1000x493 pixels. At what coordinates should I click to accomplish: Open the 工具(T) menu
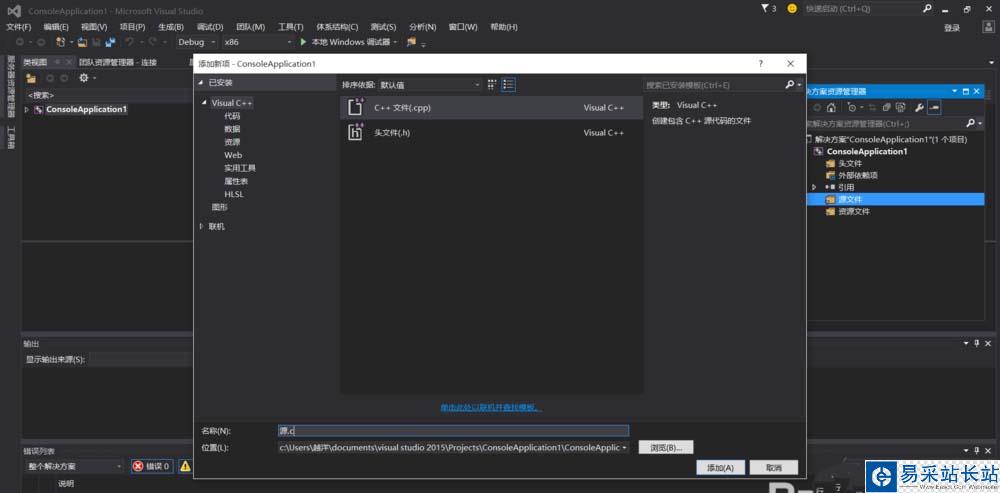pyautogui.click(x=290, y=27)
